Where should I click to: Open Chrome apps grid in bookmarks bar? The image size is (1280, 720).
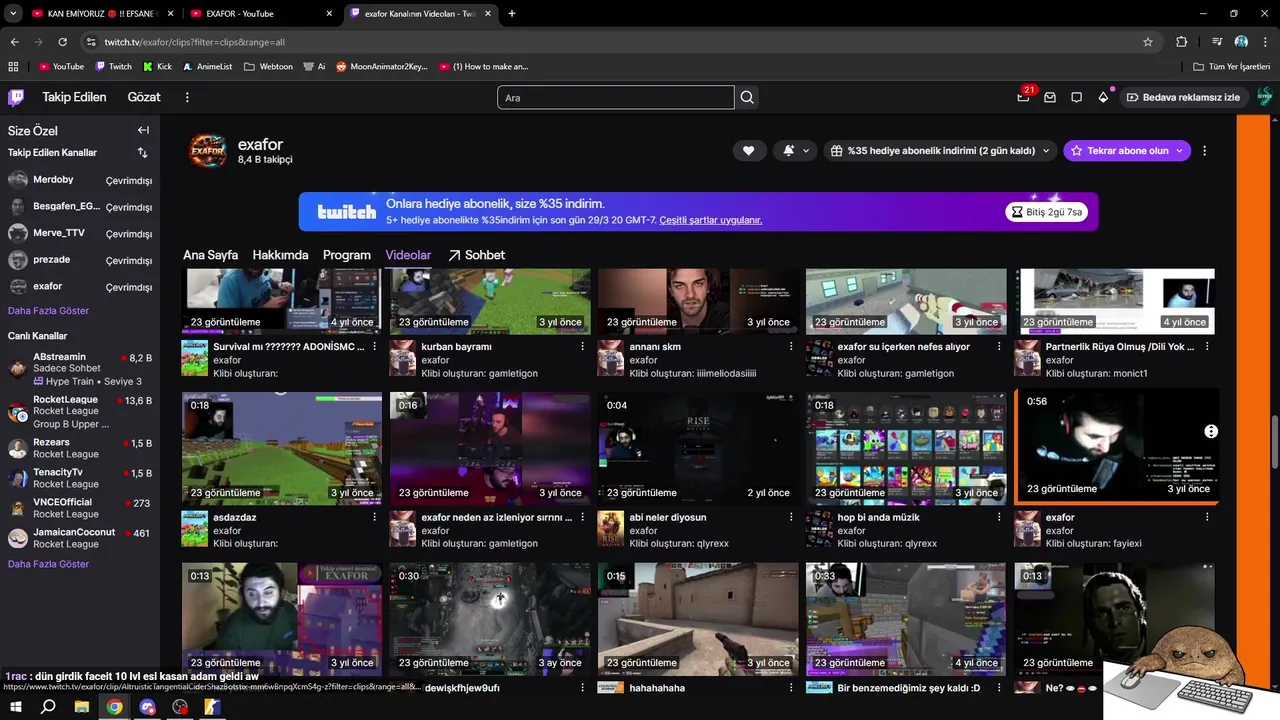pyautogui.click(x=13, y=66)
